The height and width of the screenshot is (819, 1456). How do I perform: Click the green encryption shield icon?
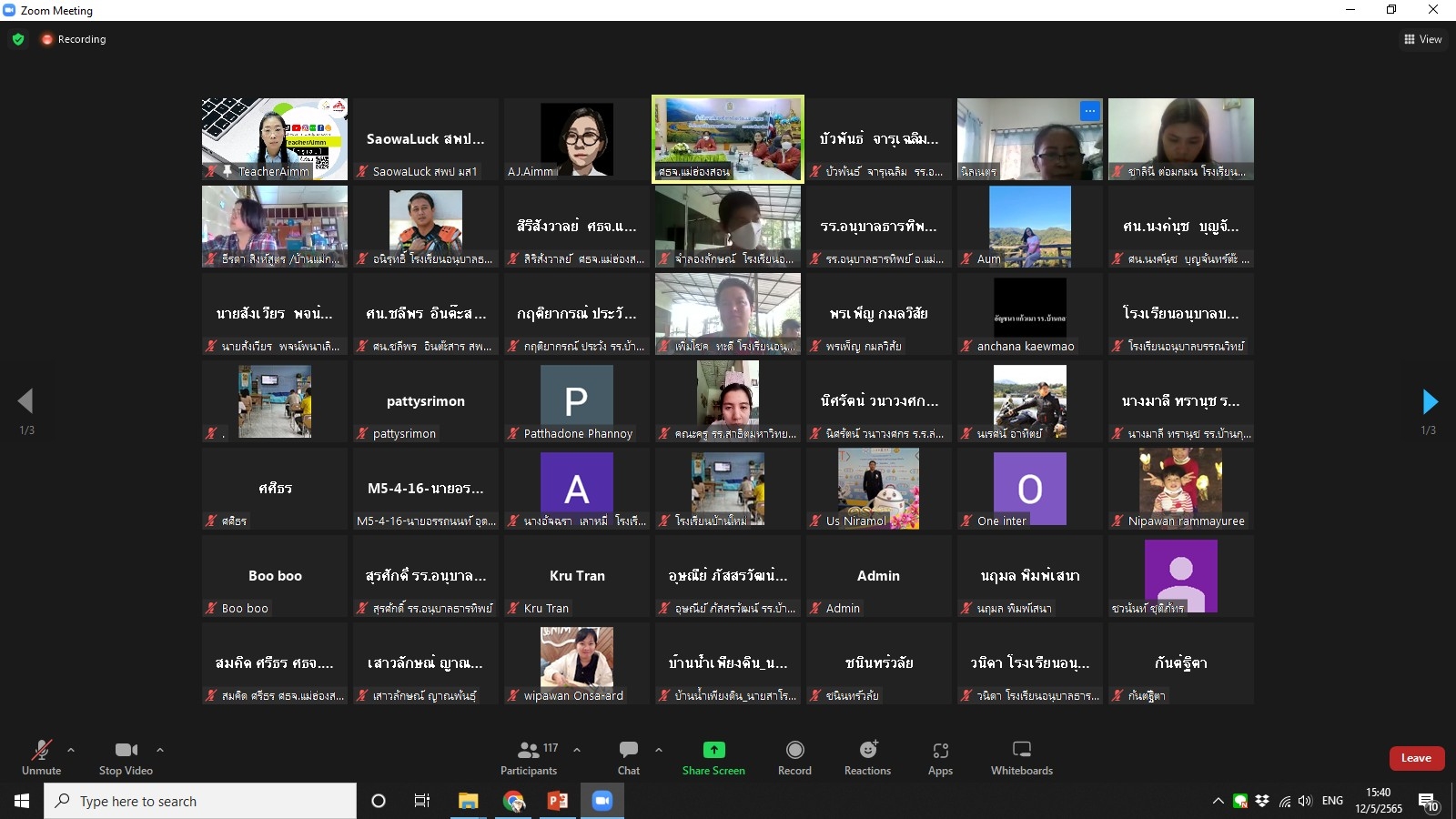[x=18, y=39]
